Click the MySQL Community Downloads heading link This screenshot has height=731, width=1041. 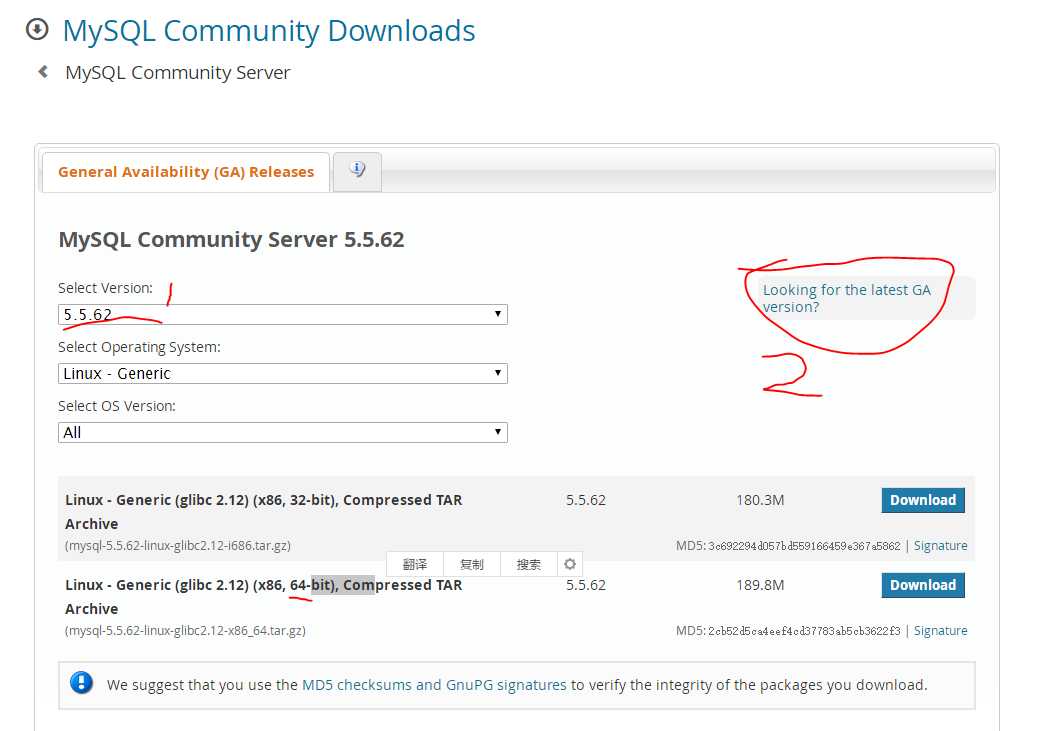269,31
